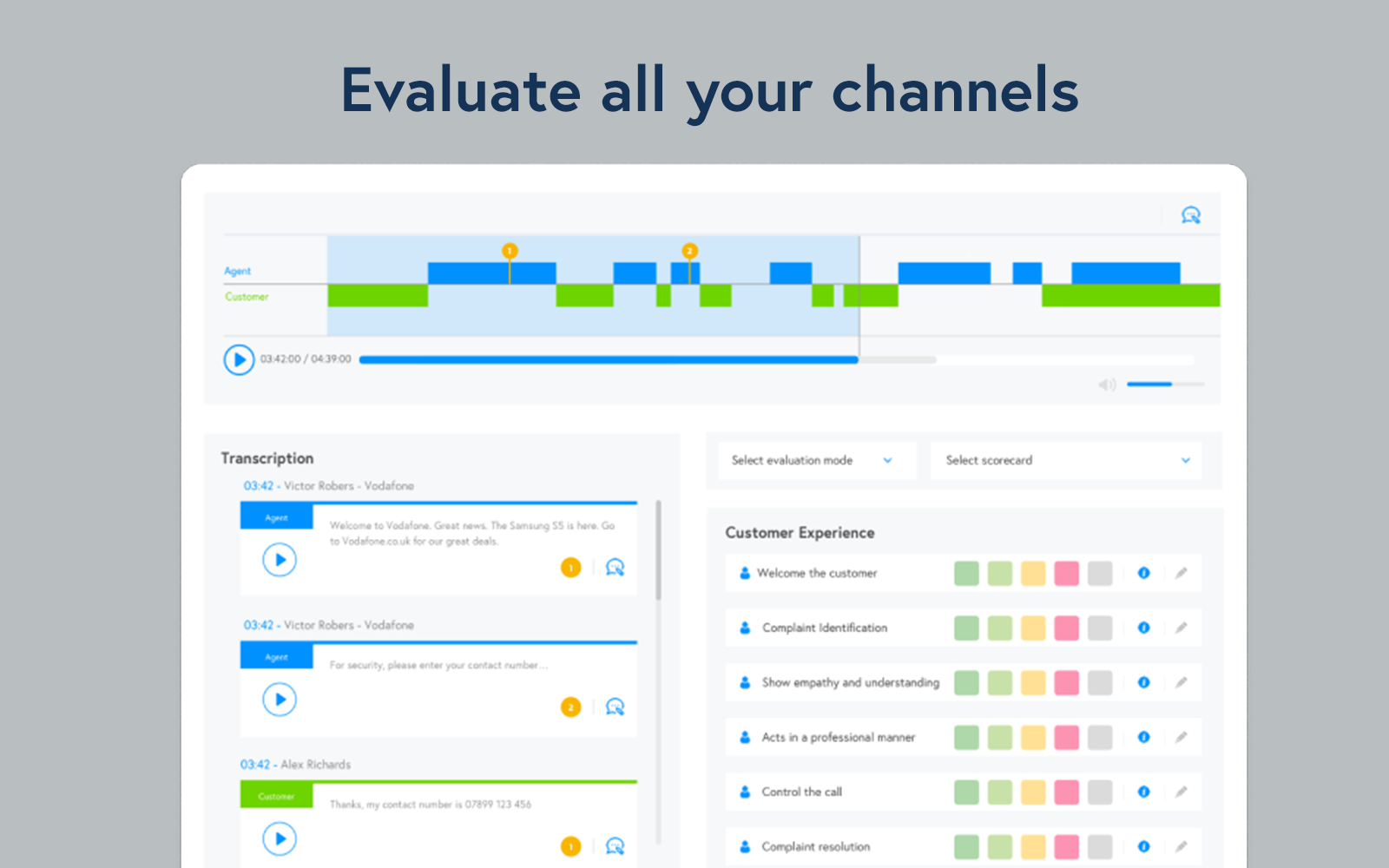Select yellow score for Show empathy and understanding

pos(1033,682)
